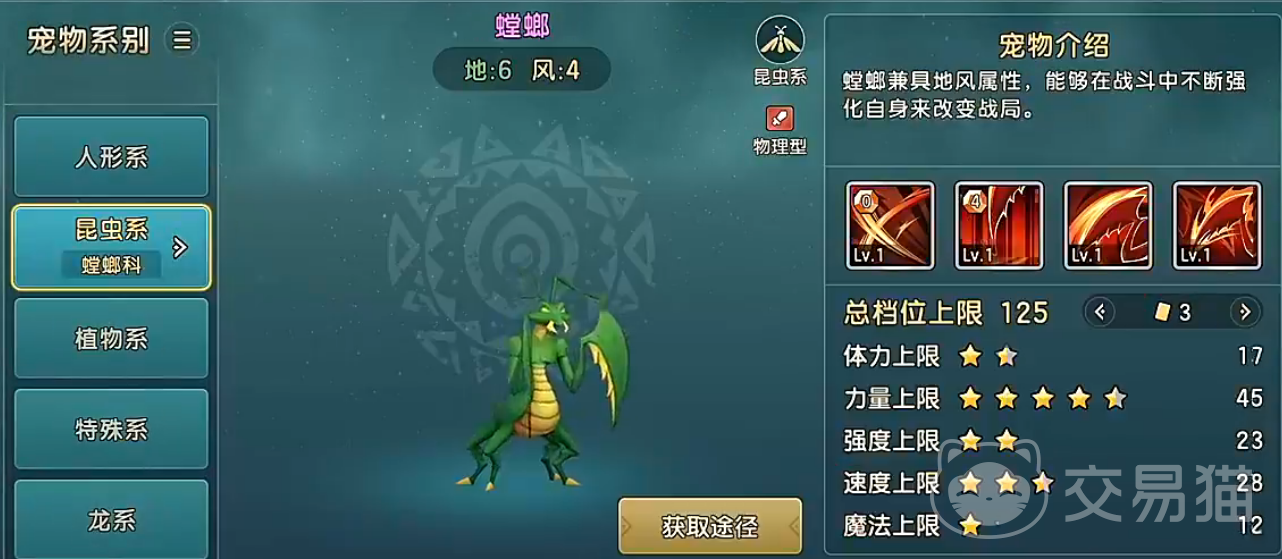Click the card icon beside number 3
This screenshot has height=559, width=1282.
pyautogui.click(x=1162, y=312)
